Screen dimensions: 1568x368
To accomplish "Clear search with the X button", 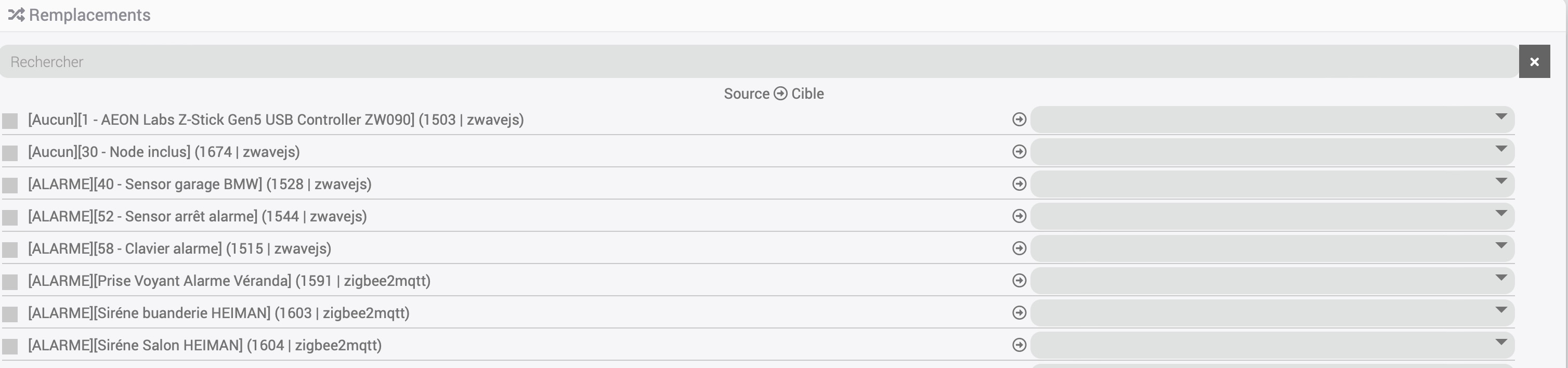I will coord(1534,61).
